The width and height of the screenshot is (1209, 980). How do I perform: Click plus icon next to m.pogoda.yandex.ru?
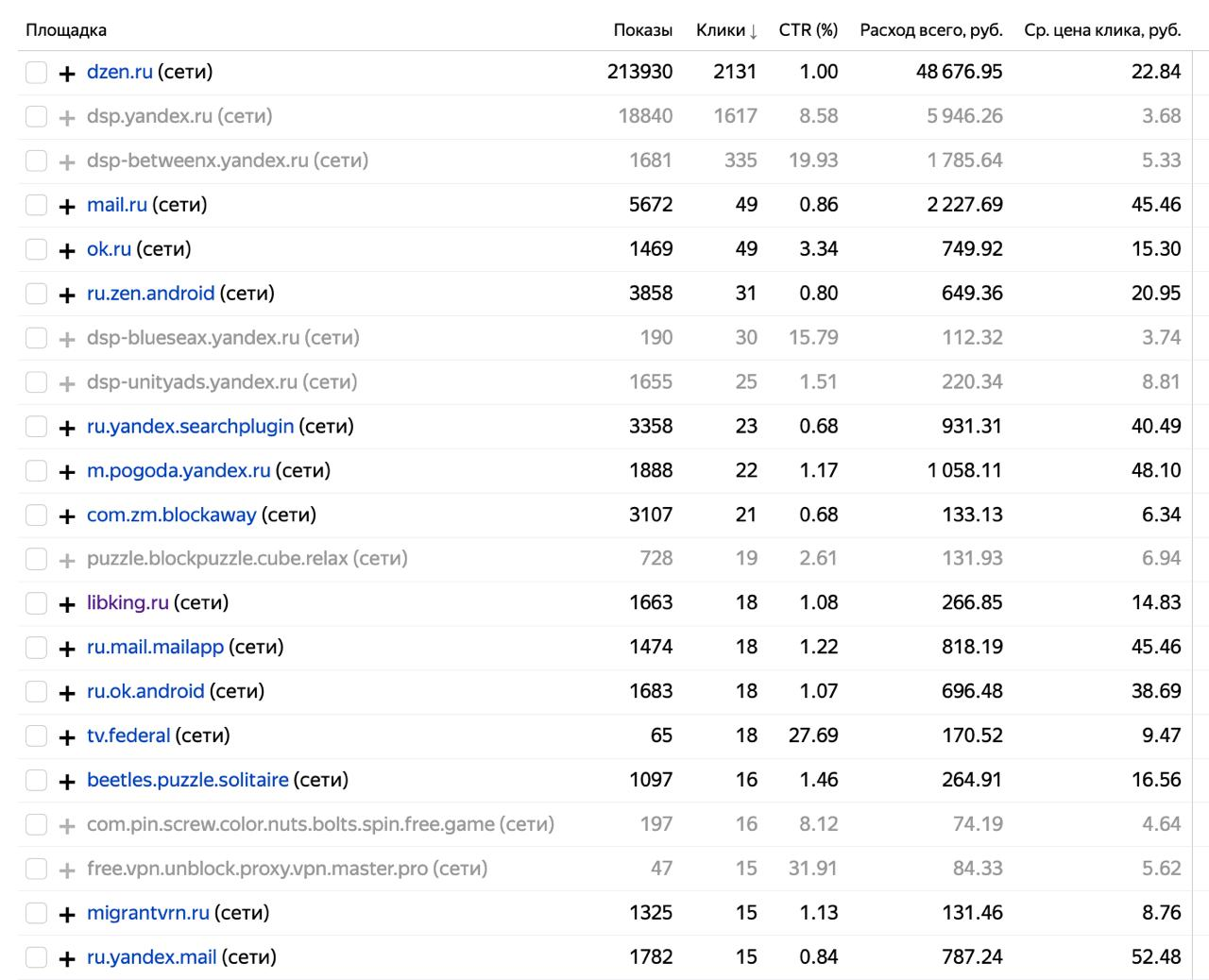click(66, 473)
